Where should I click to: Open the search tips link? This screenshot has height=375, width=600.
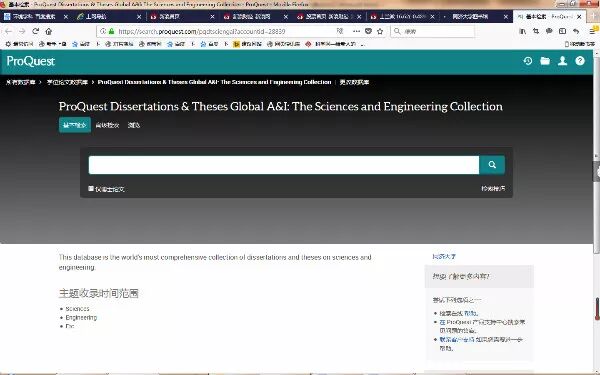[x=493, y=189]
